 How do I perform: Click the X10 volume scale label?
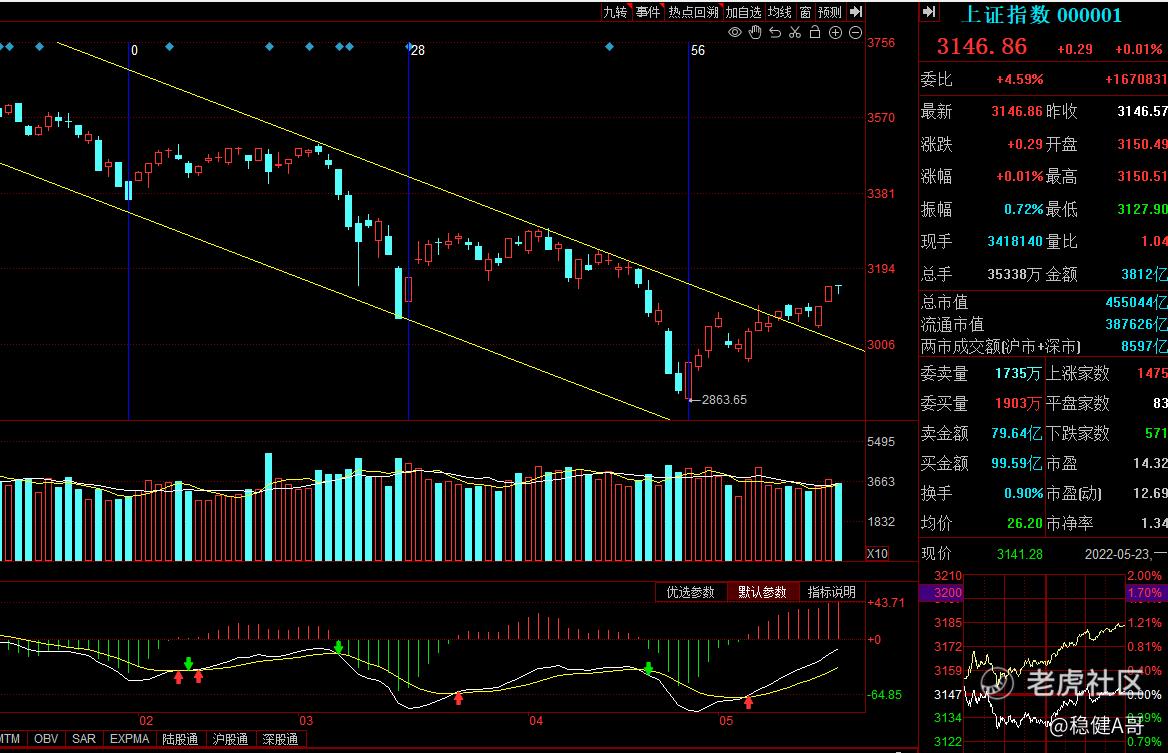click(x=877, y=553)
